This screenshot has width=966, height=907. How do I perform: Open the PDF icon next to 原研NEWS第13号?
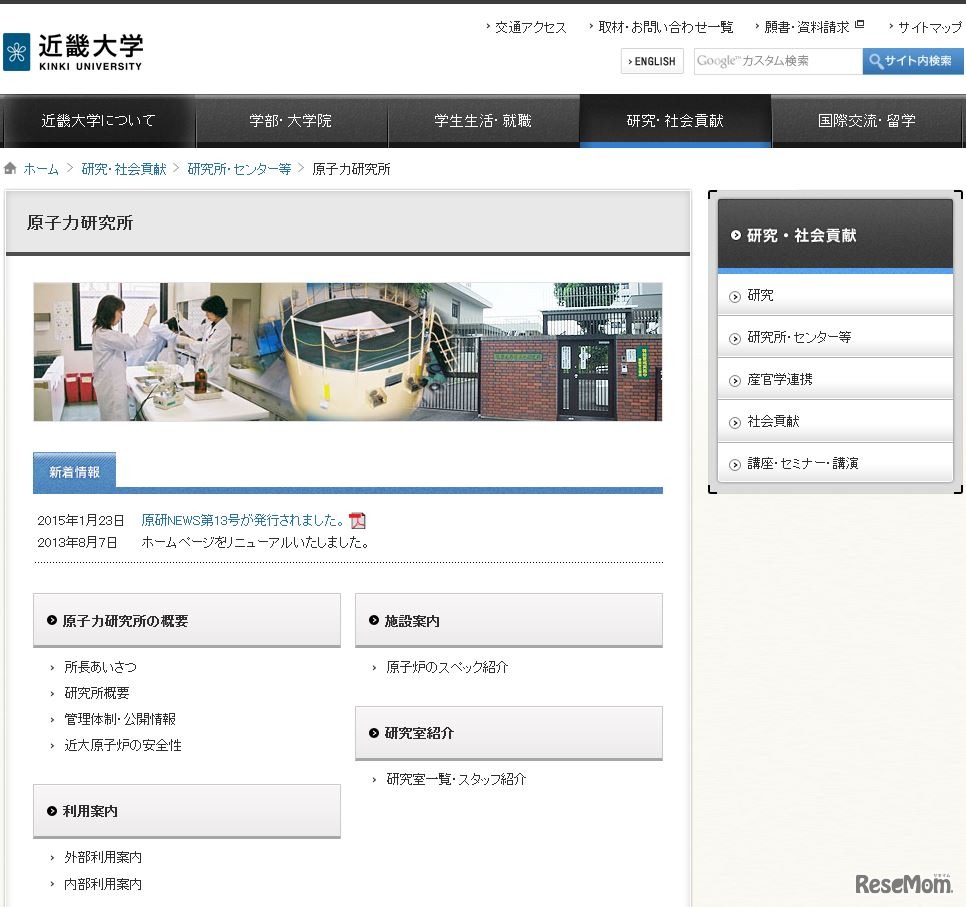(357, 519)
